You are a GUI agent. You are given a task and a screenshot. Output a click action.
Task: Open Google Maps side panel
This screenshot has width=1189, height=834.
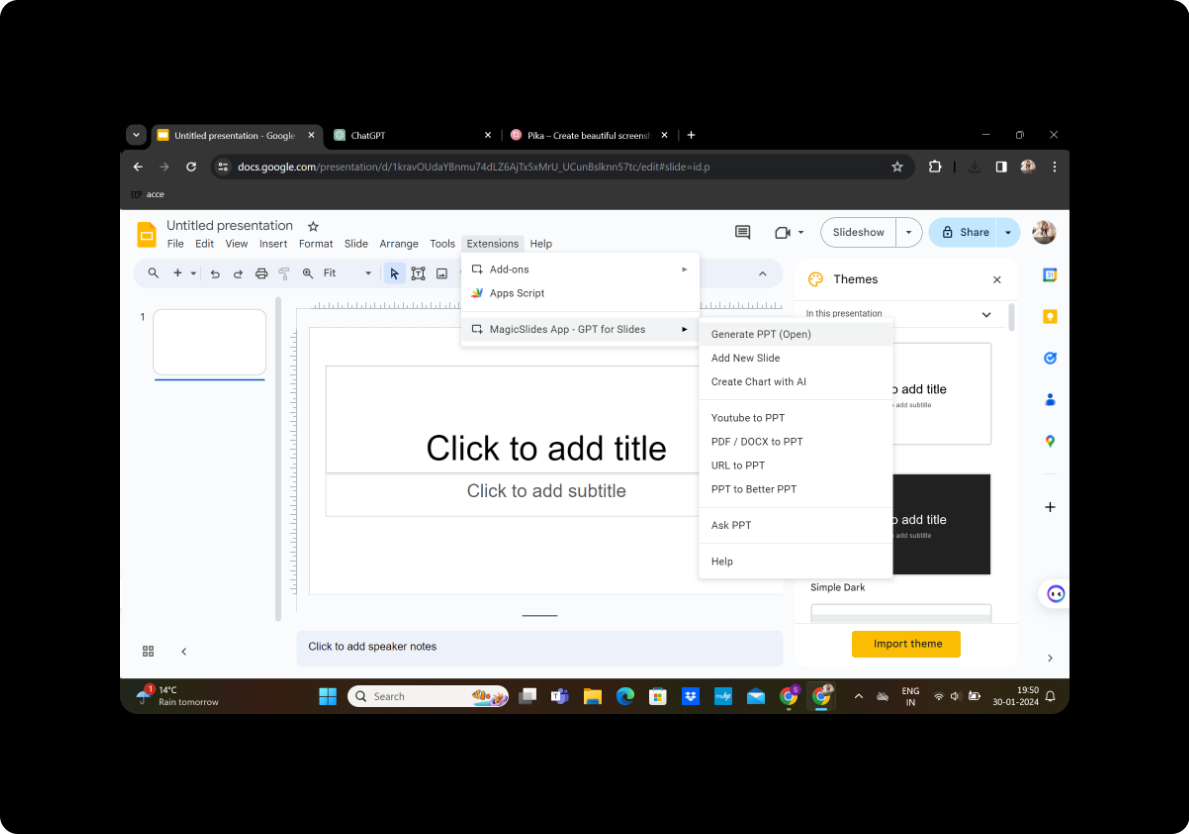[1050, 441]
